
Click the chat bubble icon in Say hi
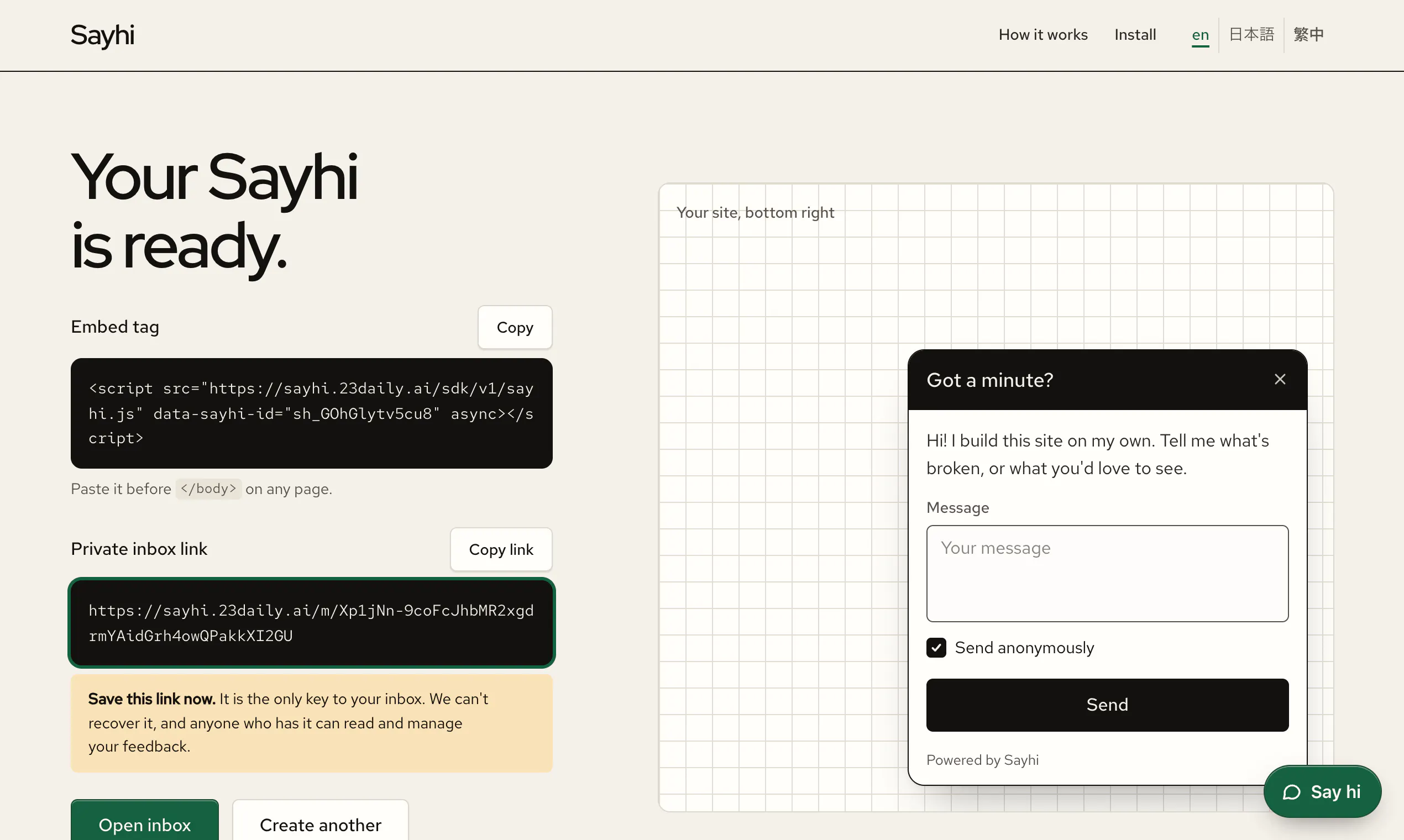click(x=1291, y=792)
